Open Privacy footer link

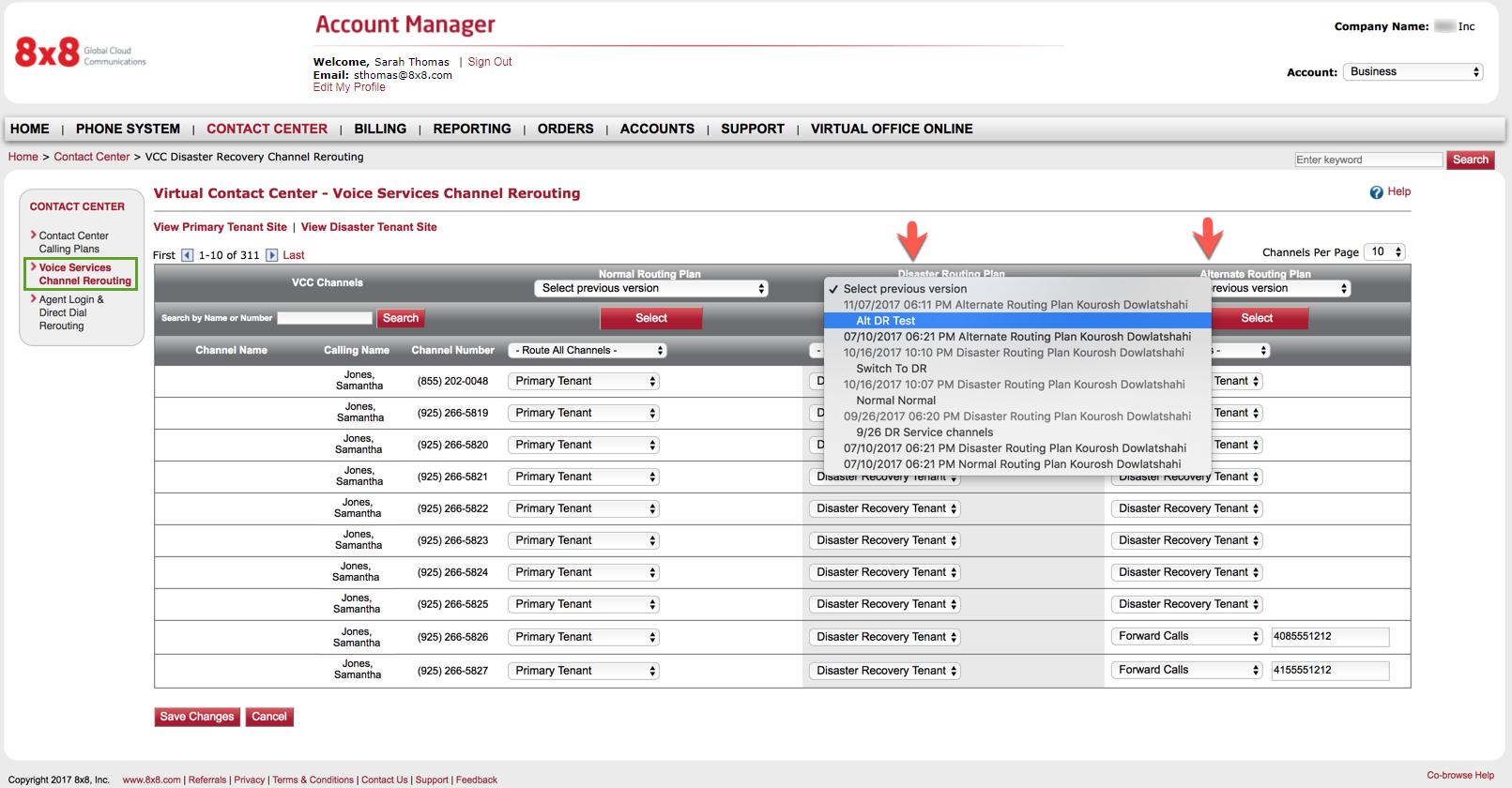[250, 780]
